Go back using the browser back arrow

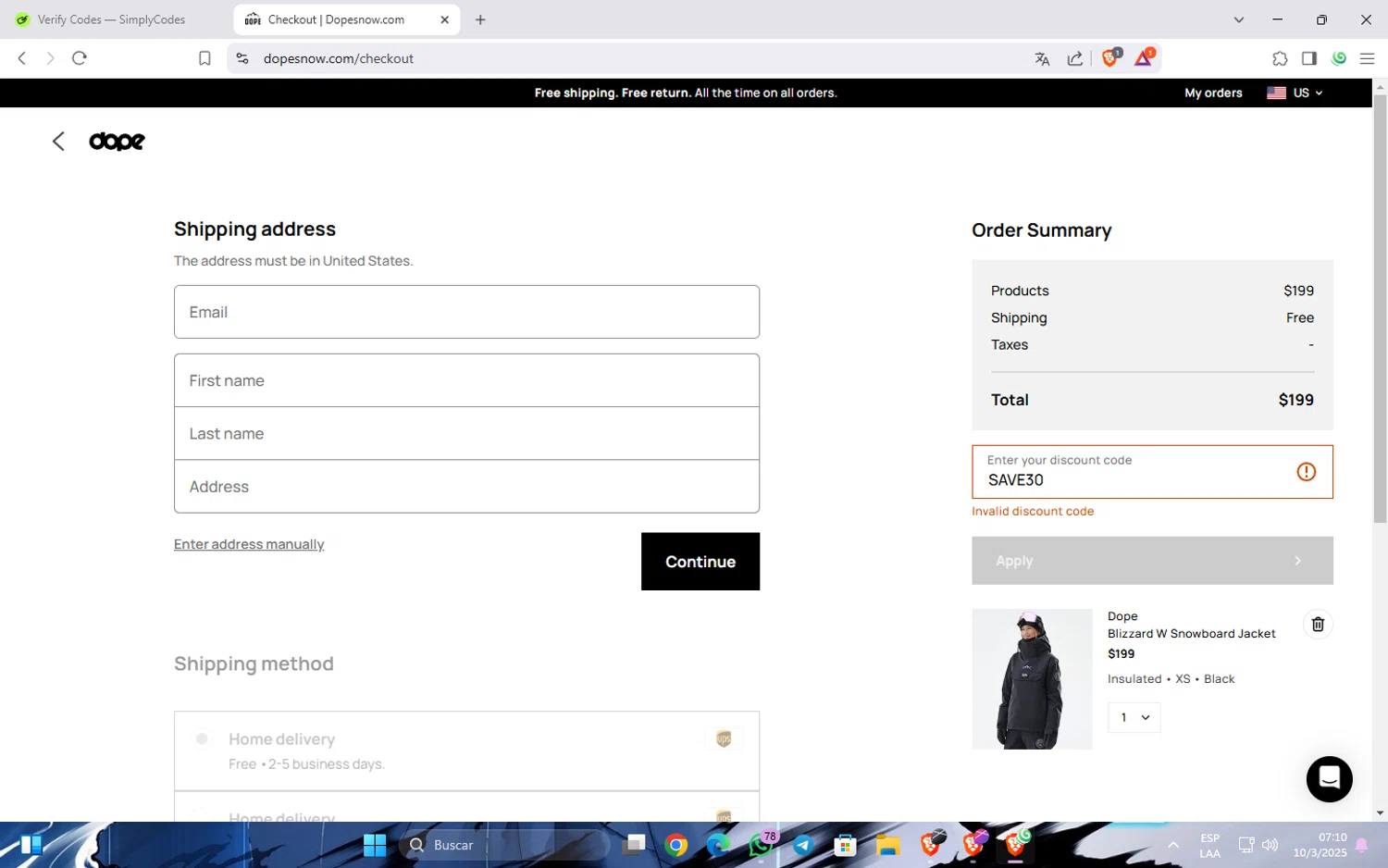22,58
